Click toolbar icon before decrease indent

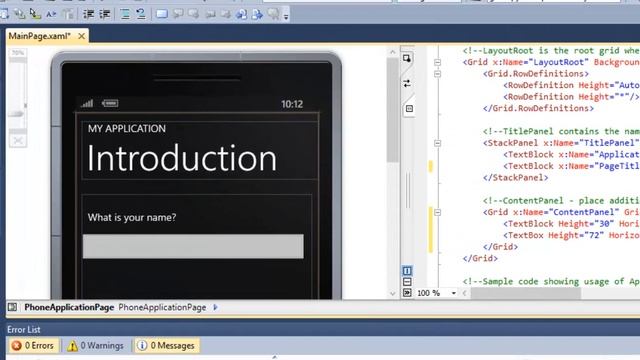[68, 14]
